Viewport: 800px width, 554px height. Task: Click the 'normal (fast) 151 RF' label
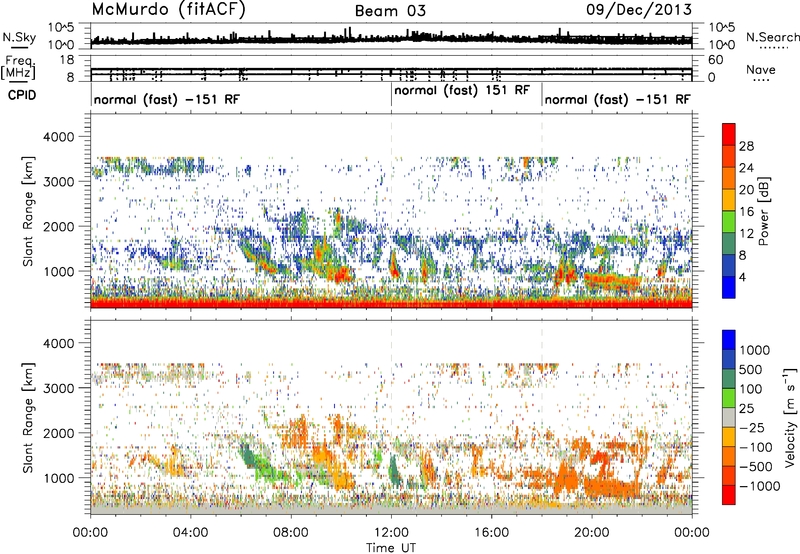point(462,90)
